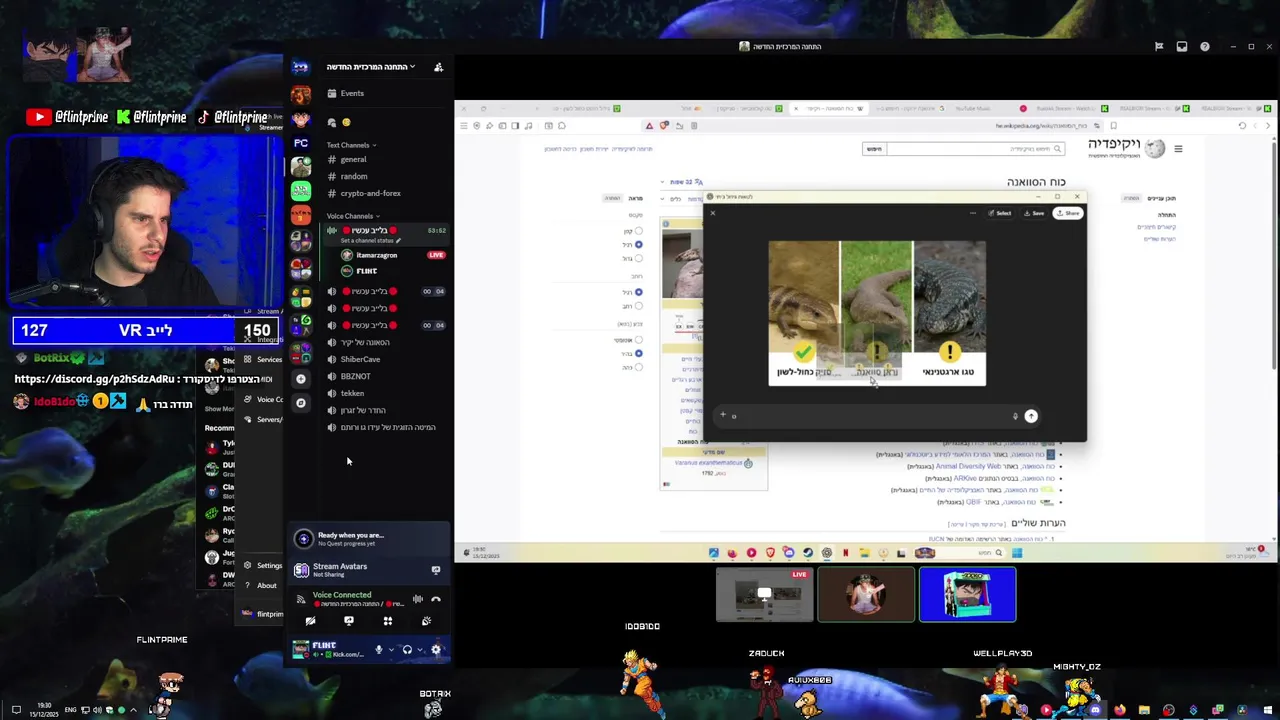Share your screen from voice controls
Screen dimensions: 1280x720
pos(349,621)
